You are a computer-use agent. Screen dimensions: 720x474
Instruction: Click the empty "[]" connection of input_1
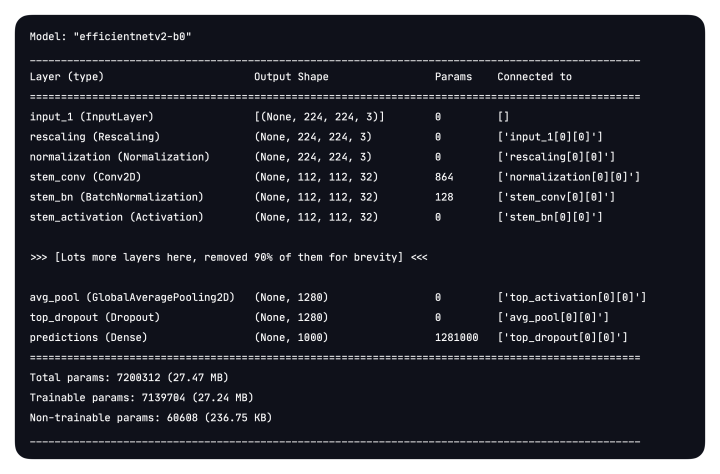pos(503,117)
